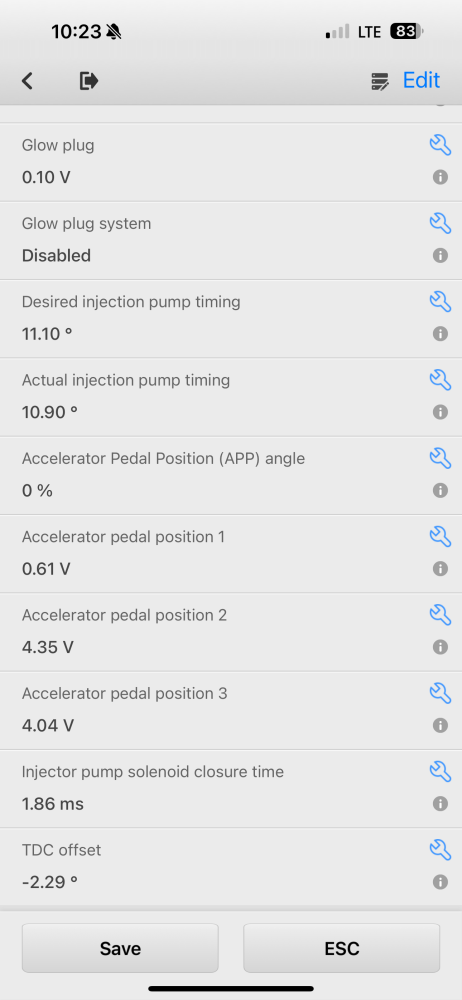
Task: Open wrench for Desired injection pump timing
Action: [x=440, y=301]
